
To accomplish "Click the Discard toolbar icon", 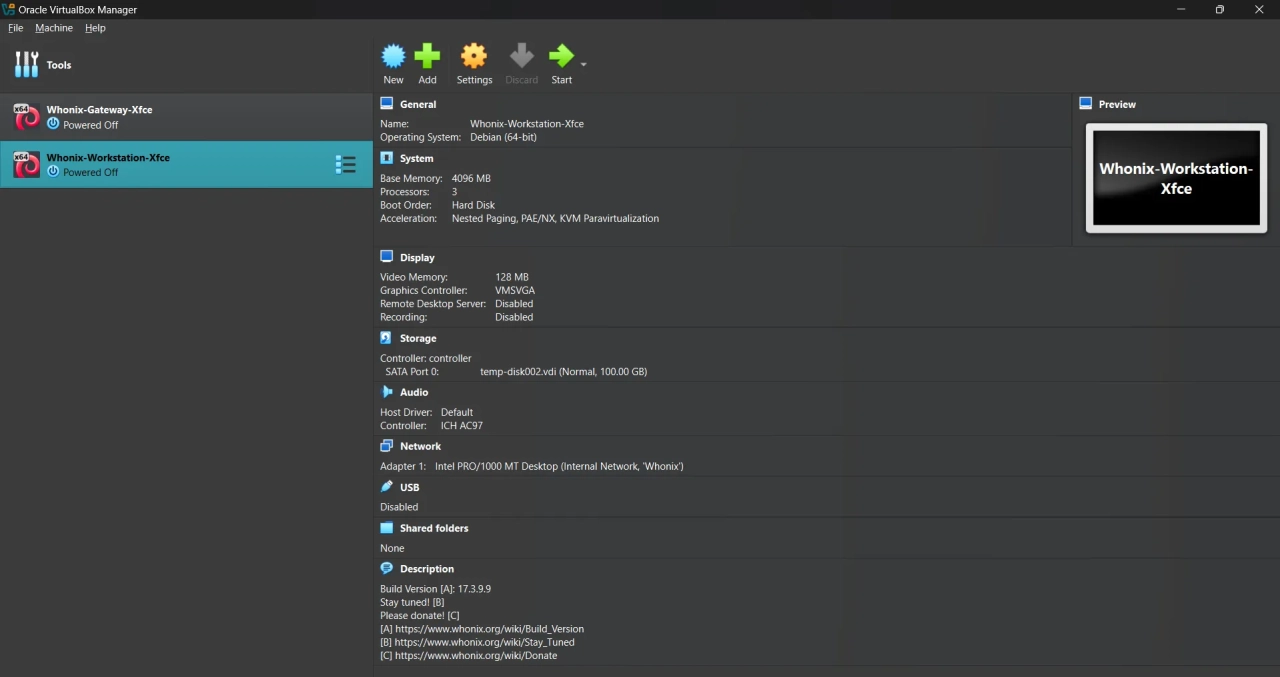I will coord(521,55).
